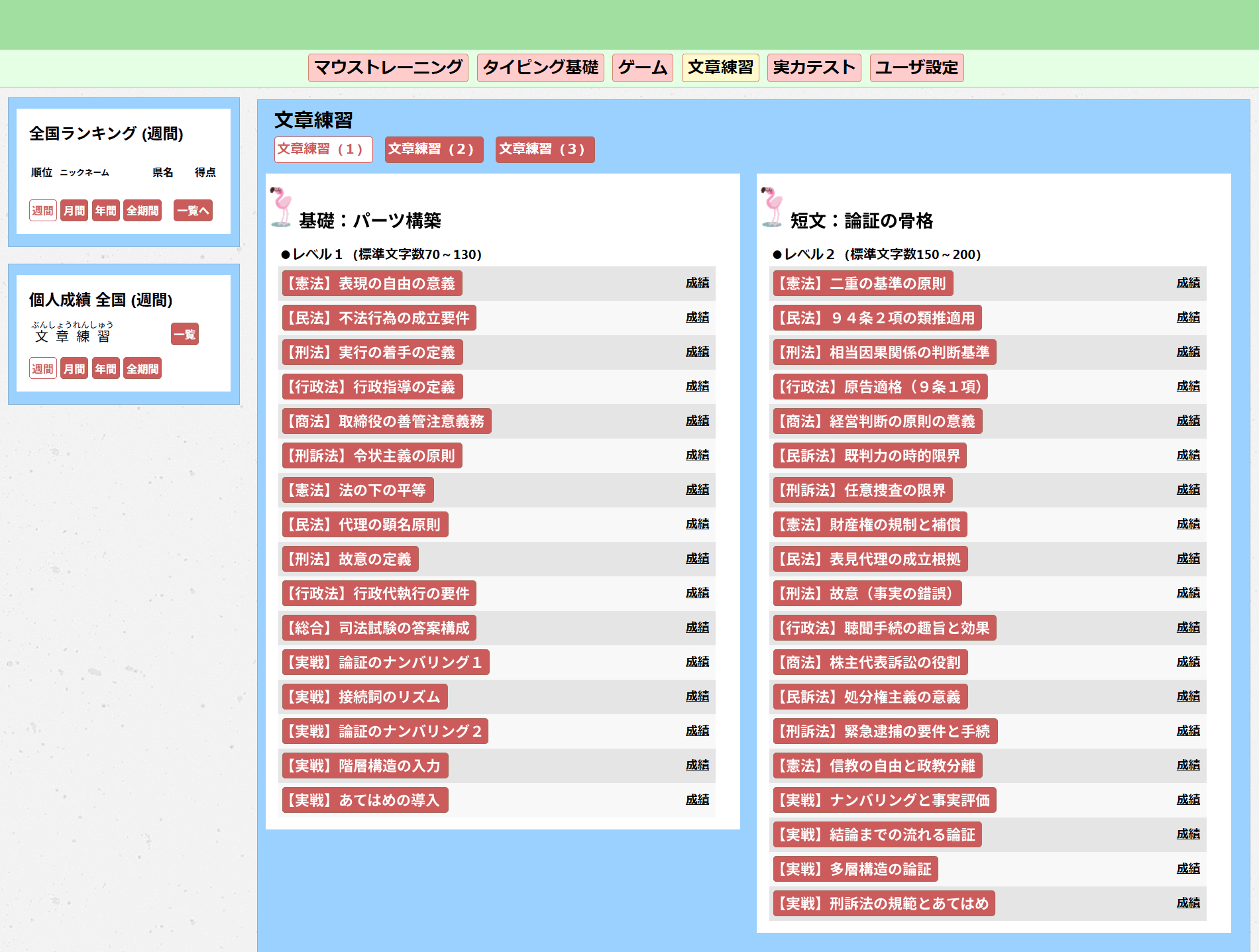
Task: Select 月間 in the national ranking panel
Action: coord(74,211)
